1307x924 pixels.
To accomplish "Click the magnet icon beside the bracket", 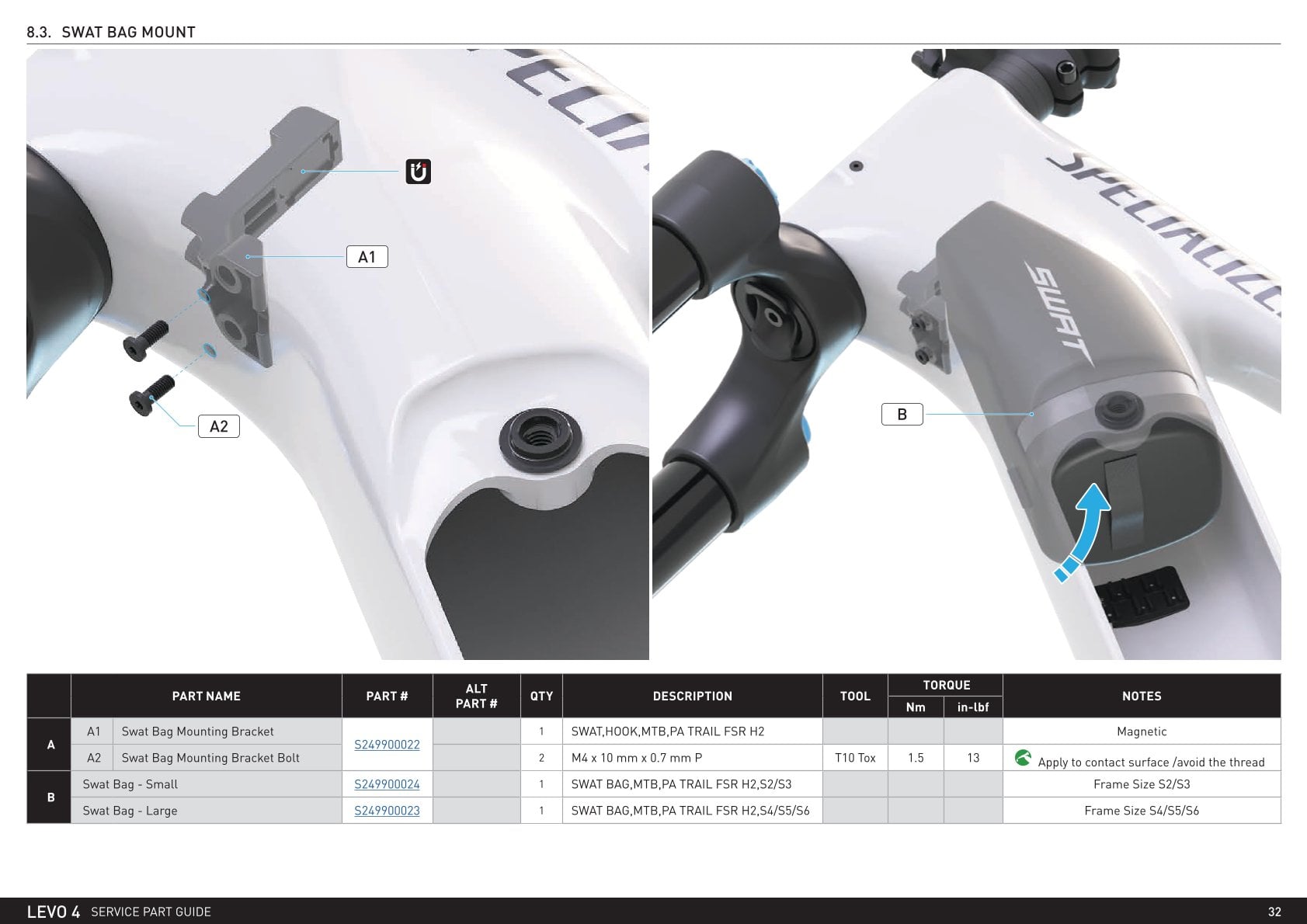I will pyautogui.click(x=418, y=172).
